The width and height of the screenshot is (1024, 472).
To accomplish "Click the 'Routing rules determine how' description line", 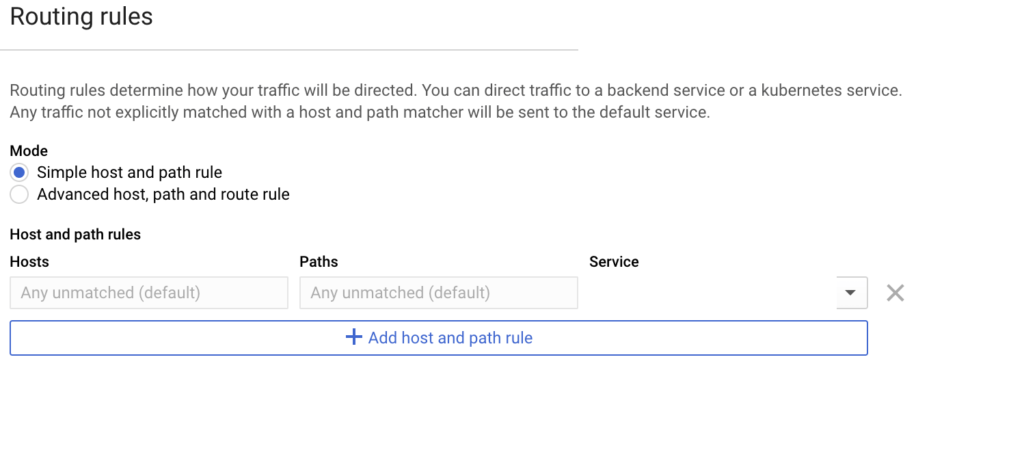I will (456, 91).
